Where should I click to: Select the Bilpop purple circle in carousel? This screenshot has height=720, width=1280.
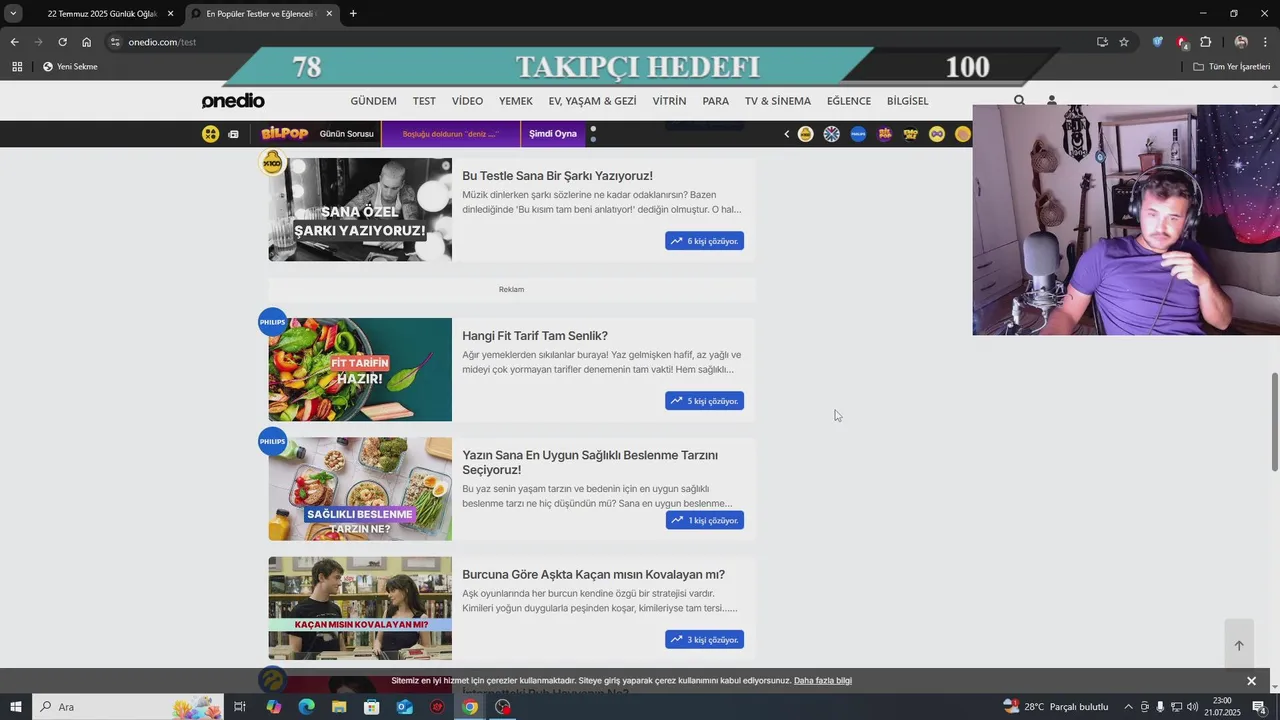pyautogui.click(x=884, y=134)
